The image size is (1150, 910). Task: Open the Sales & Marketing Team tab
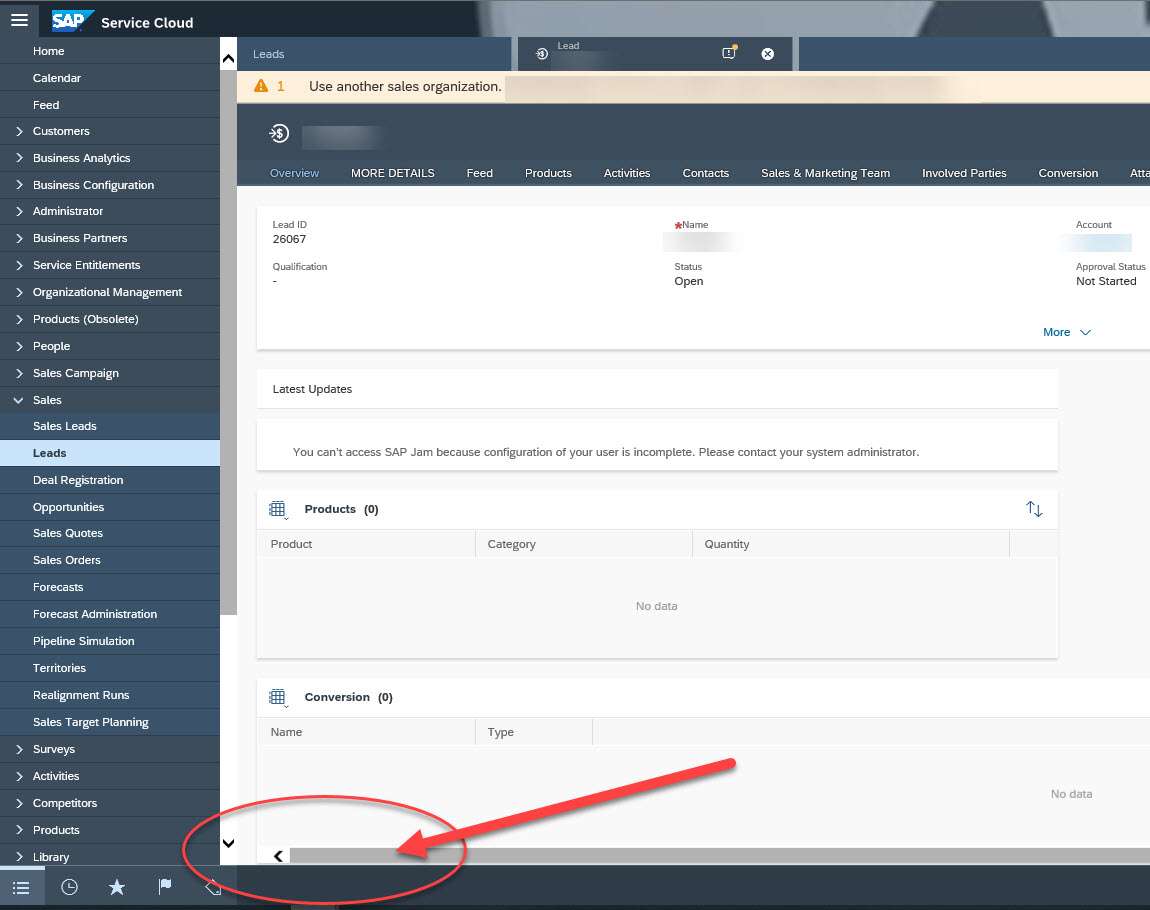[825, 173]
